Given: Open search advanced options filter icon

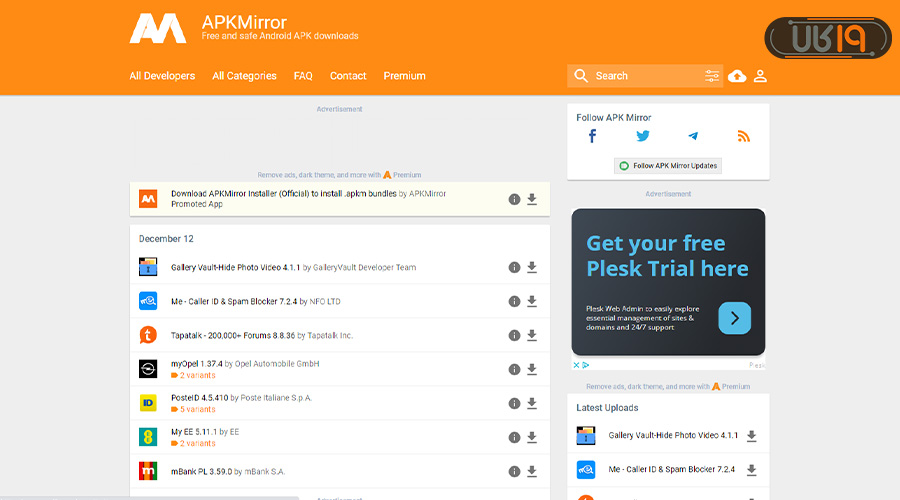Looking at the screenshot, I should (712, 76).
